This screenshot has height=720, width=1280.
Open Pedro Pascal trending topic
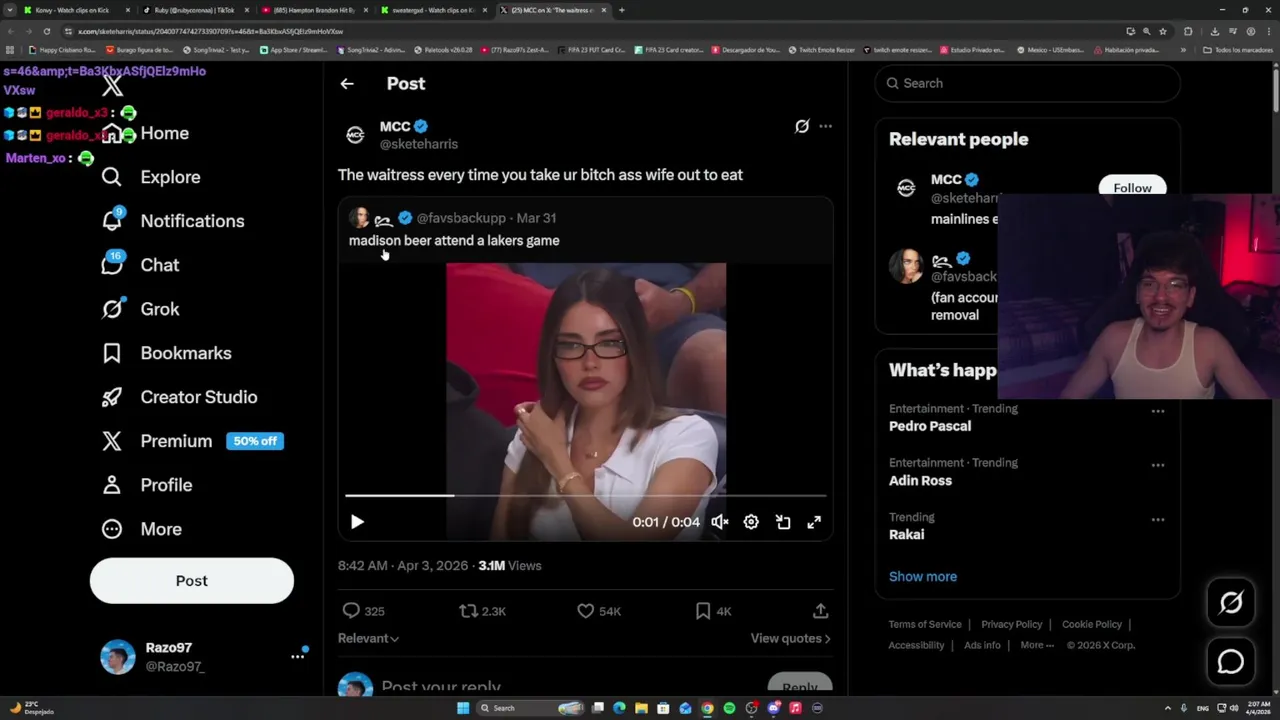coord(930,426)
